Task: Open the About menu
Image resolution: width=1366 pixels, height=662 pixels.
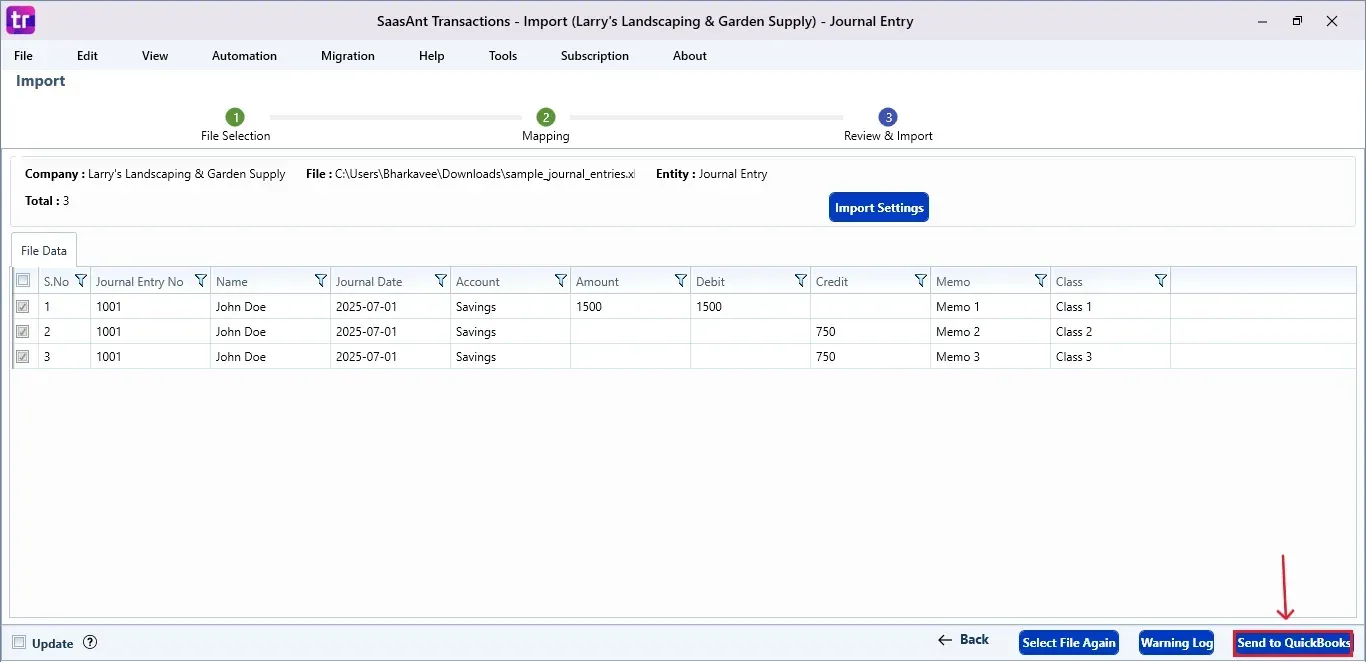Action: click(x=690, y=56)
